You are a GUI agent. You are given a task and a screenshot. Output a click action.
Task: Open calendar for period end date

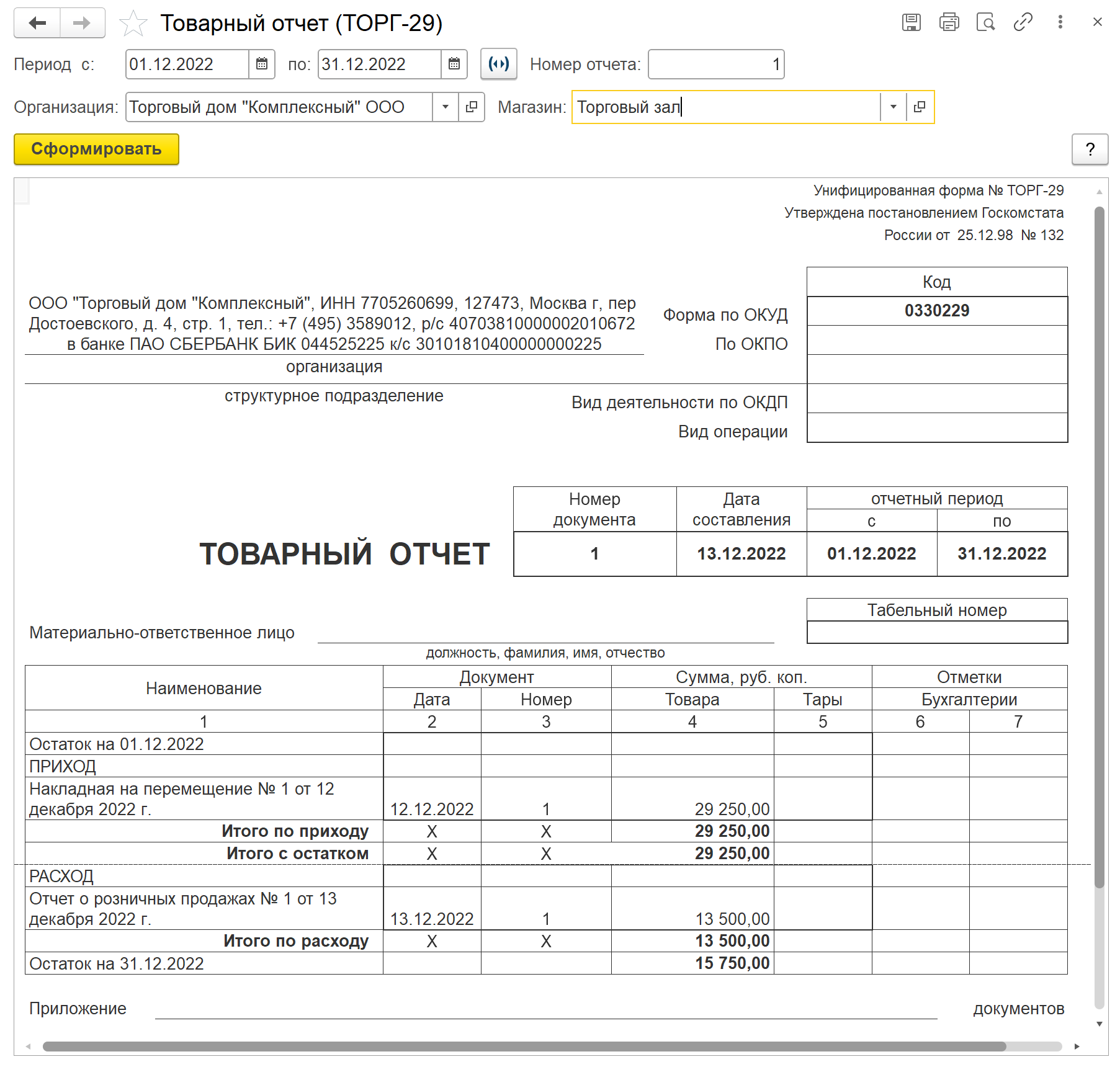pos(454,64)
